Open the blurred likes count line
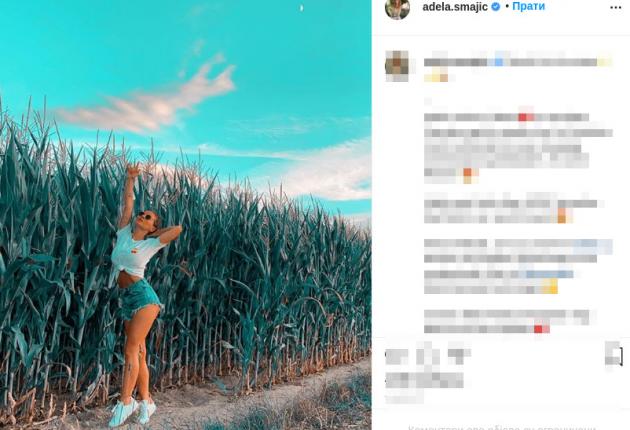630x430 pixels. click(424, 380)
